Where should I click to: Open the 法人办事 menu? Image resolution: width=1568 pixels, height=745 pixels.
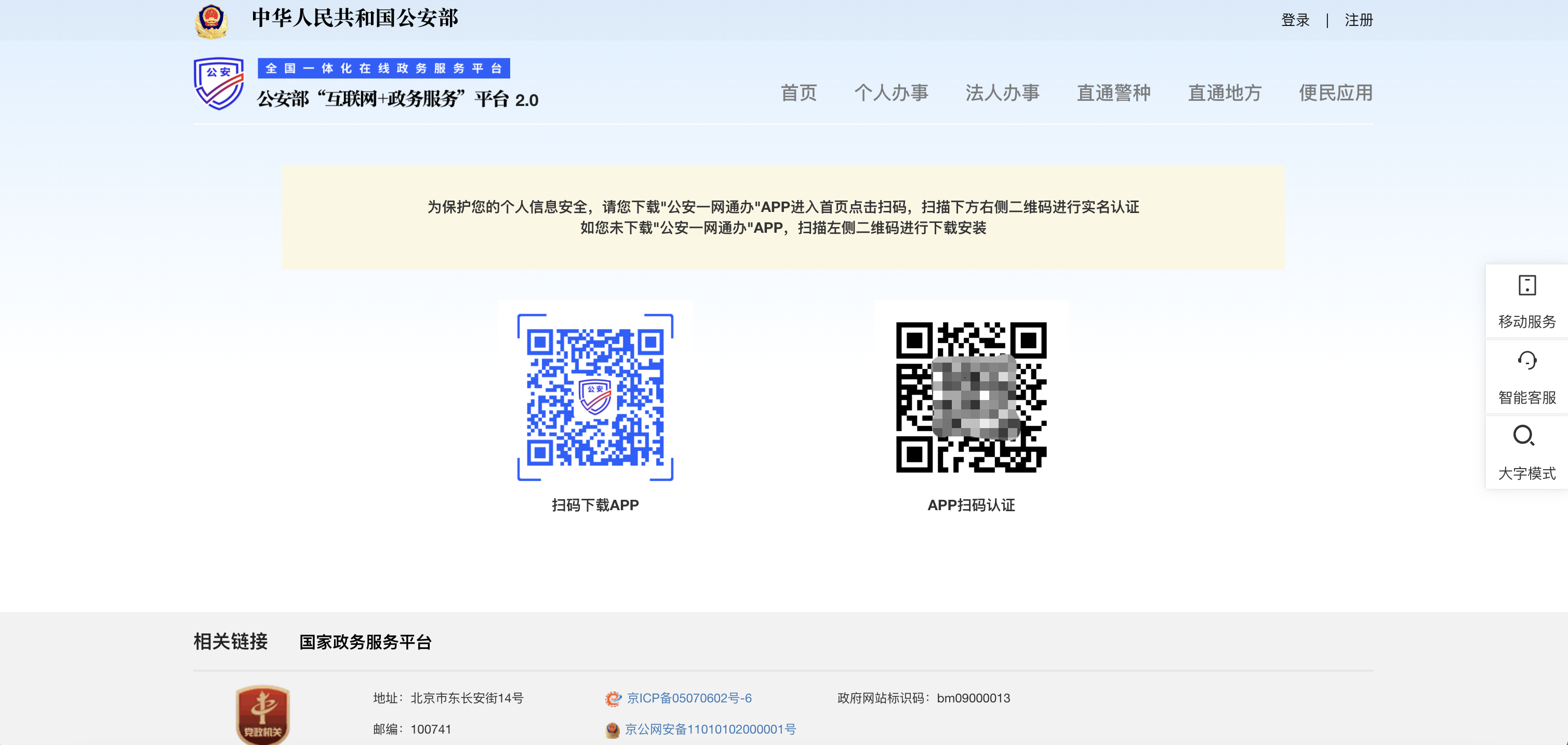click(1002, 93)
